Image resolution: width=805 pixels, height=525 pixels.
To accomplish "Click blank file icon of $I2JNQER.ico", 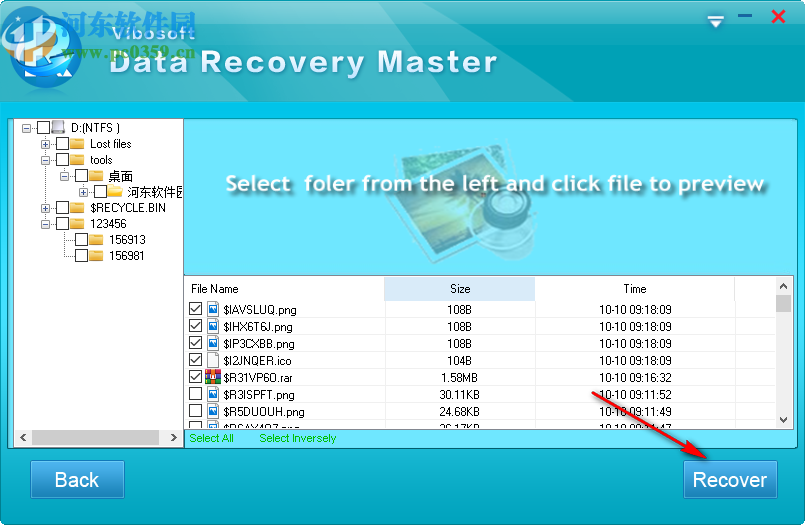I will 213,360.
